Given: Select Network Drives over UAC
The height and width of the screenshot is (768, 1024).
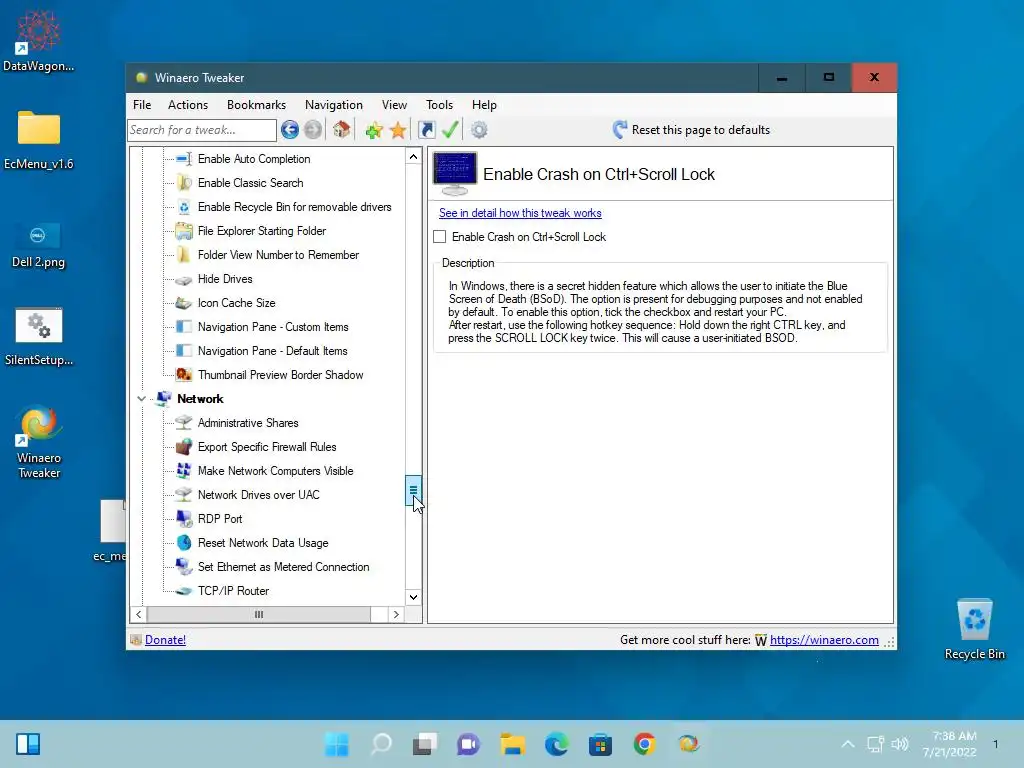Looking at the screenshot, I should point(259,495).
